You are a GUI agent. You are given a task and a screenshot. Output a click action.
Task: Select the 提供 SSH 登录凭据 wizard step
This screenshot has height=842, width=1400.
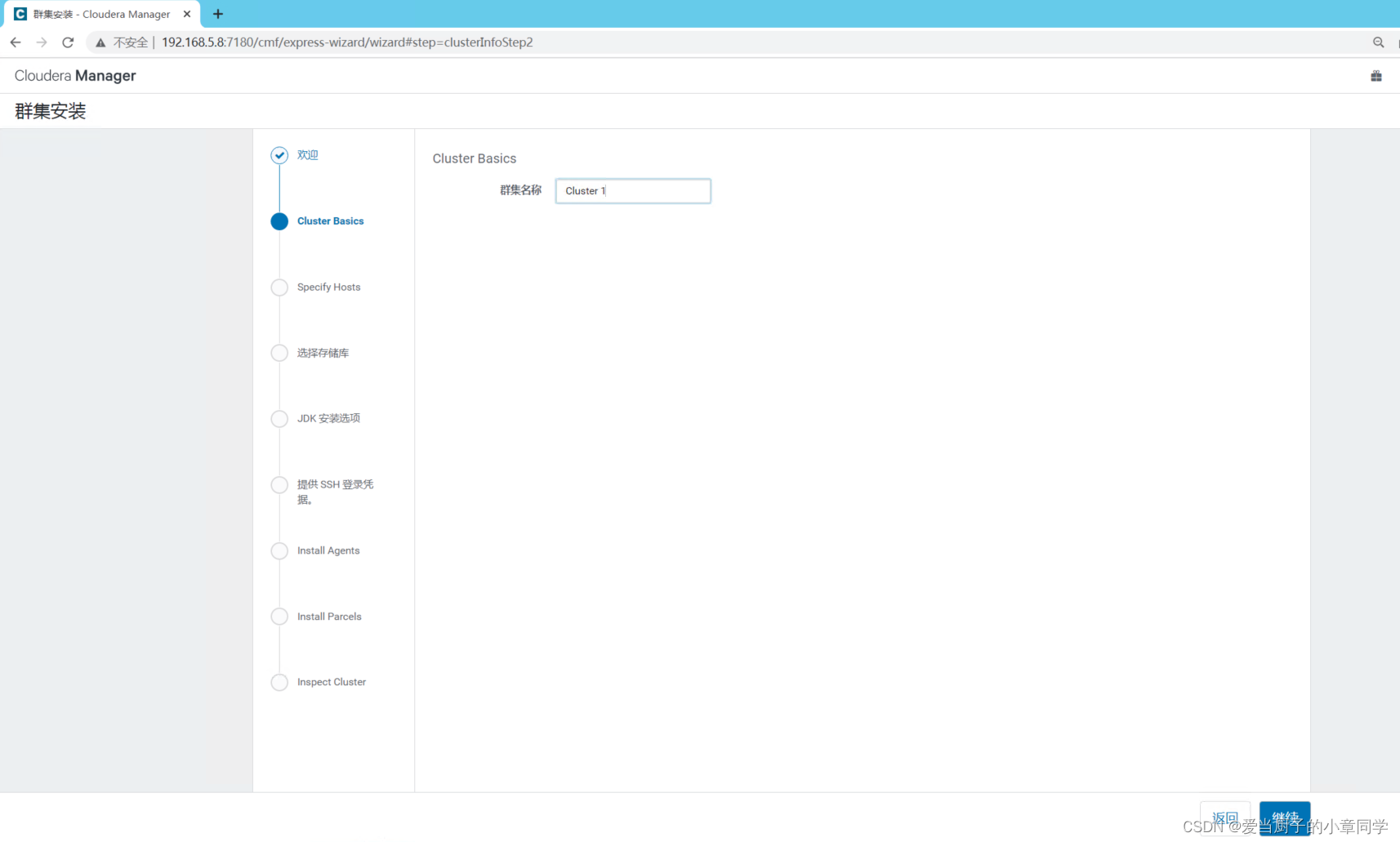(336, 492)
